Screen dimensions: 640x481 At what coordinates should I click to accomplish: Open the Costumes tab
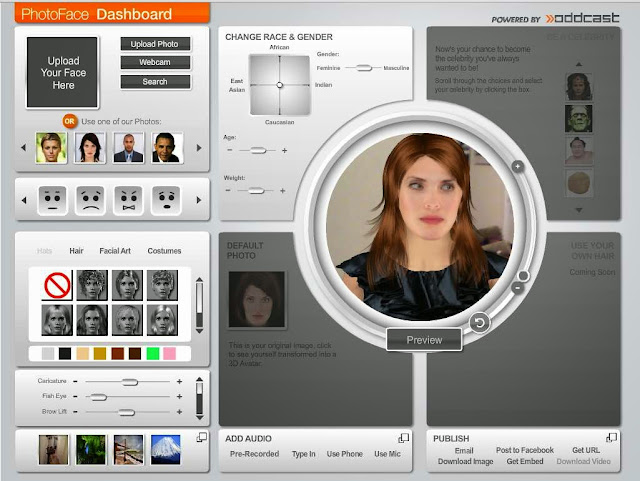tap(164, 251)
